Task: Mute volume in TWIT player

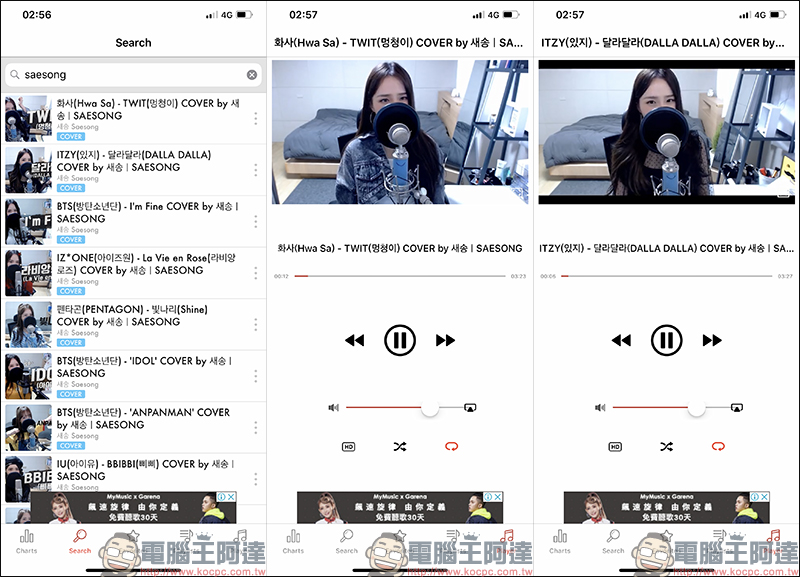Action: coord(334,408)
